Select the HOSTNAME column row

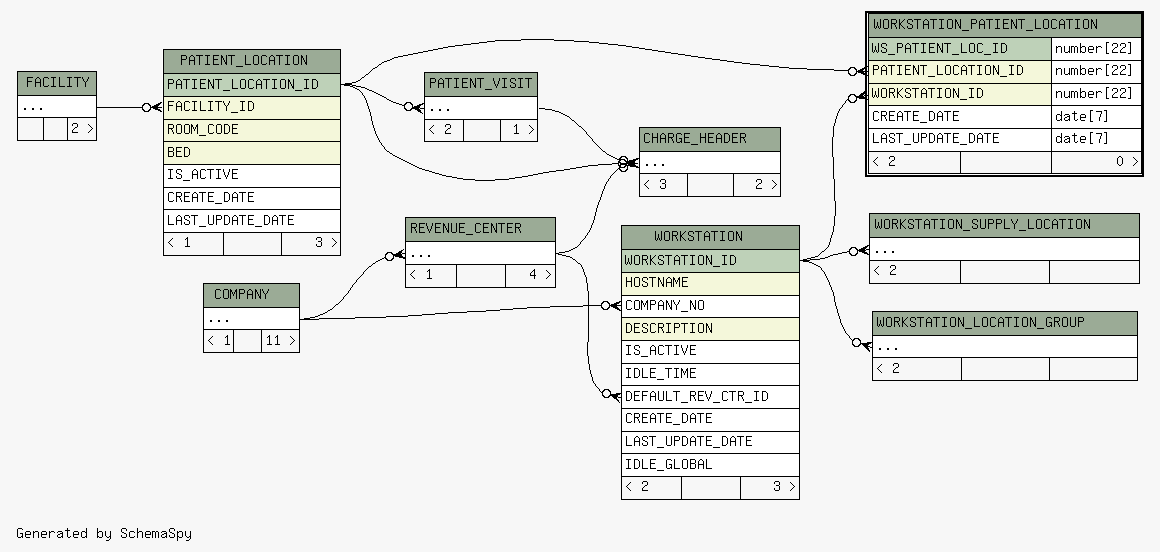point(710,283)
